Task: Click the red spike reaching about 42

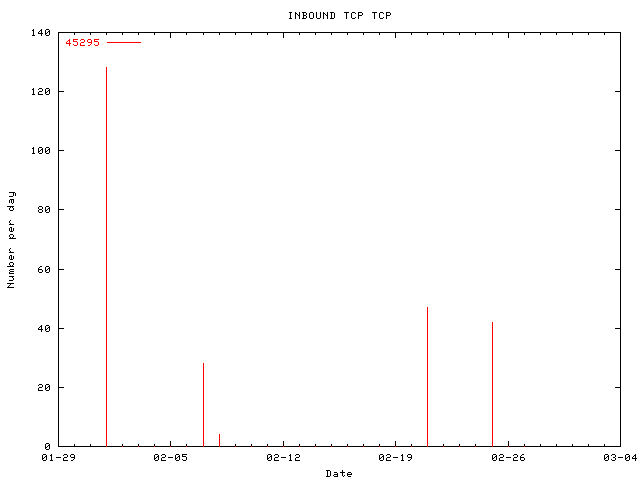Action: 492,384
